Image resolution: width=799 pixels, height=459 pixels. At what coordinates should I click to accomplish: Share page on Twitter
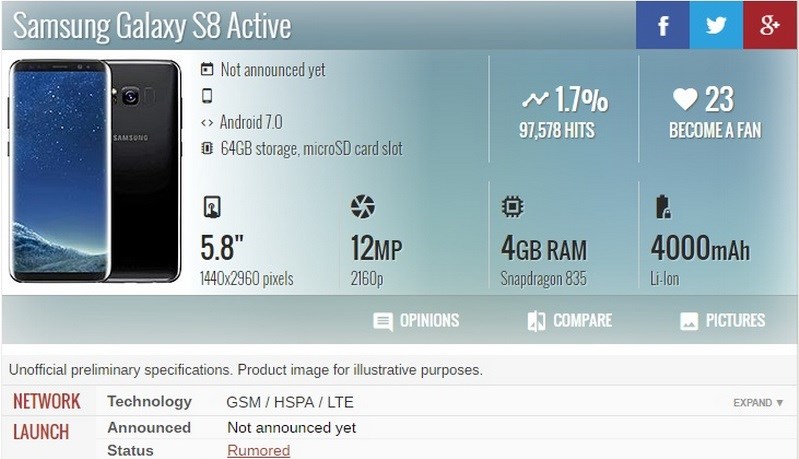click(x=716, y=25)
